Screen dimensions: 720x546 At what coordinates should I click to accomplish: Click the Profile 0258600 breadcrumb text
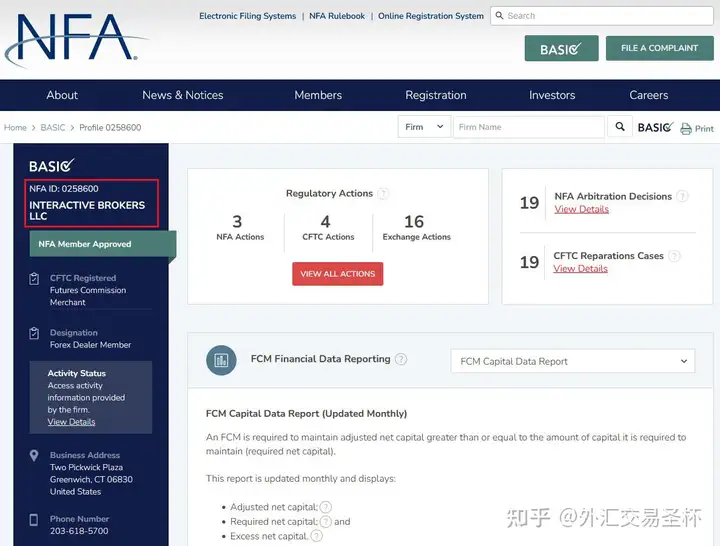(110, 128)
